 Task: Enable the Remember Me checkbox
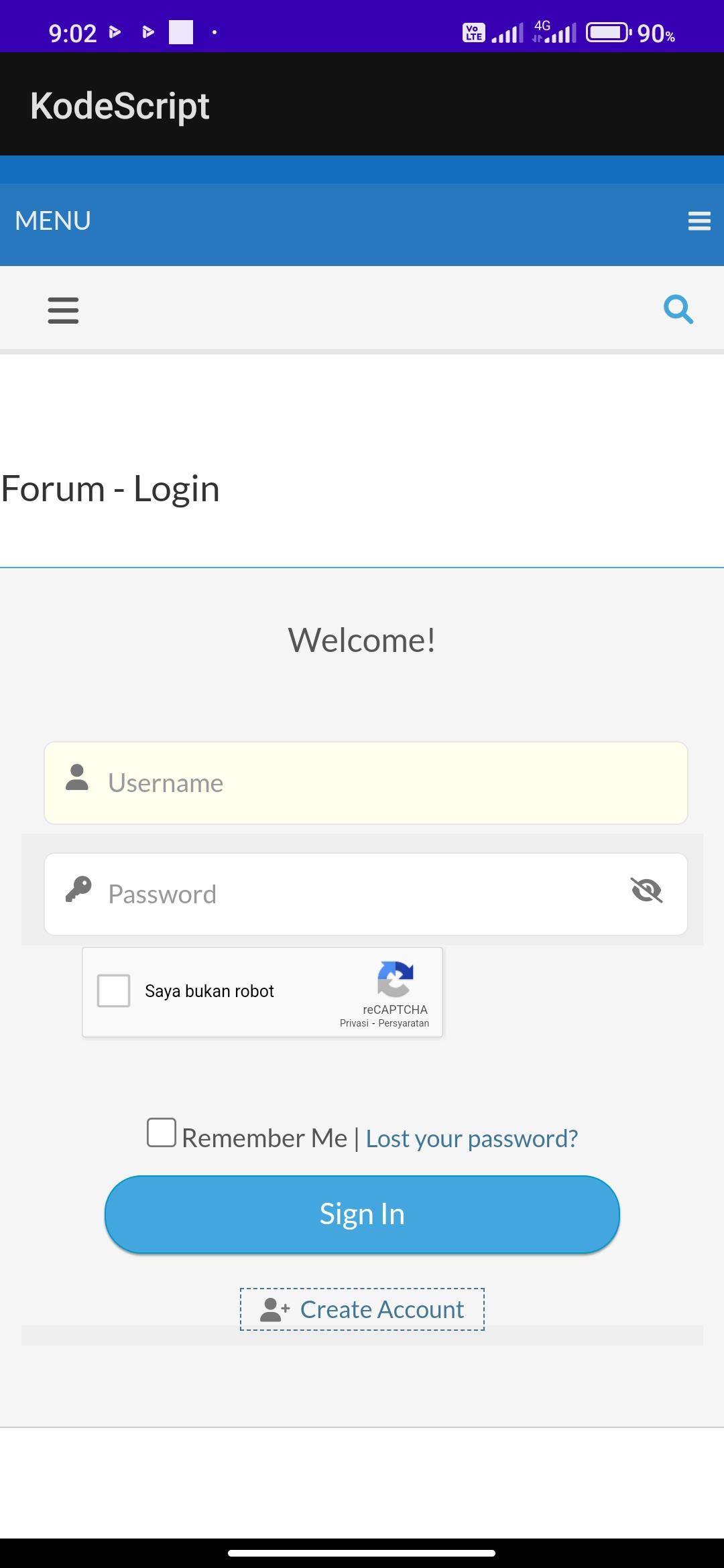click(x=162, y=1132)
